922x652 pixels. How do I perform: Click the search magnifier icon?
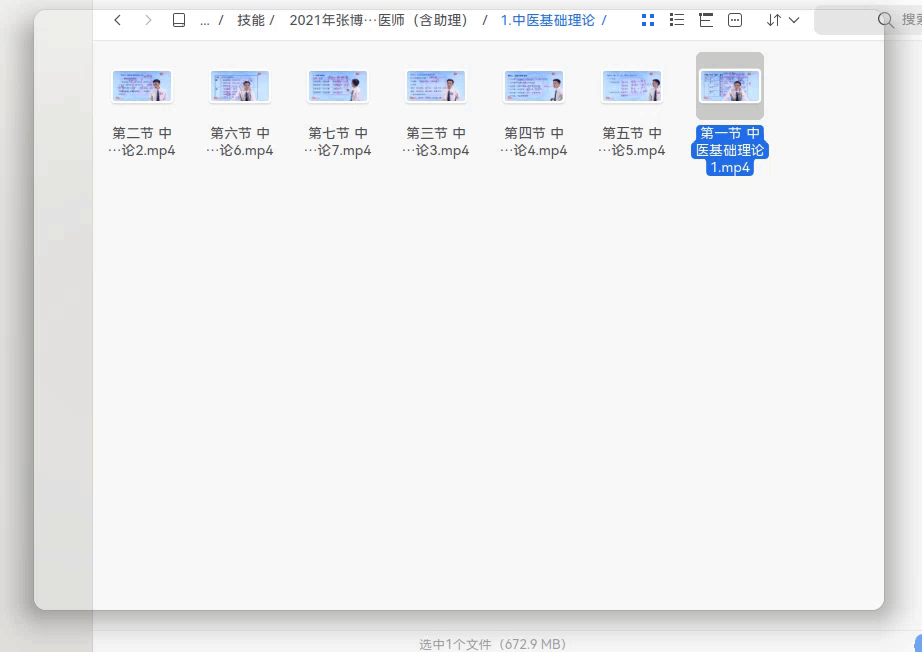pyautogui.click(x=886, y=21)
